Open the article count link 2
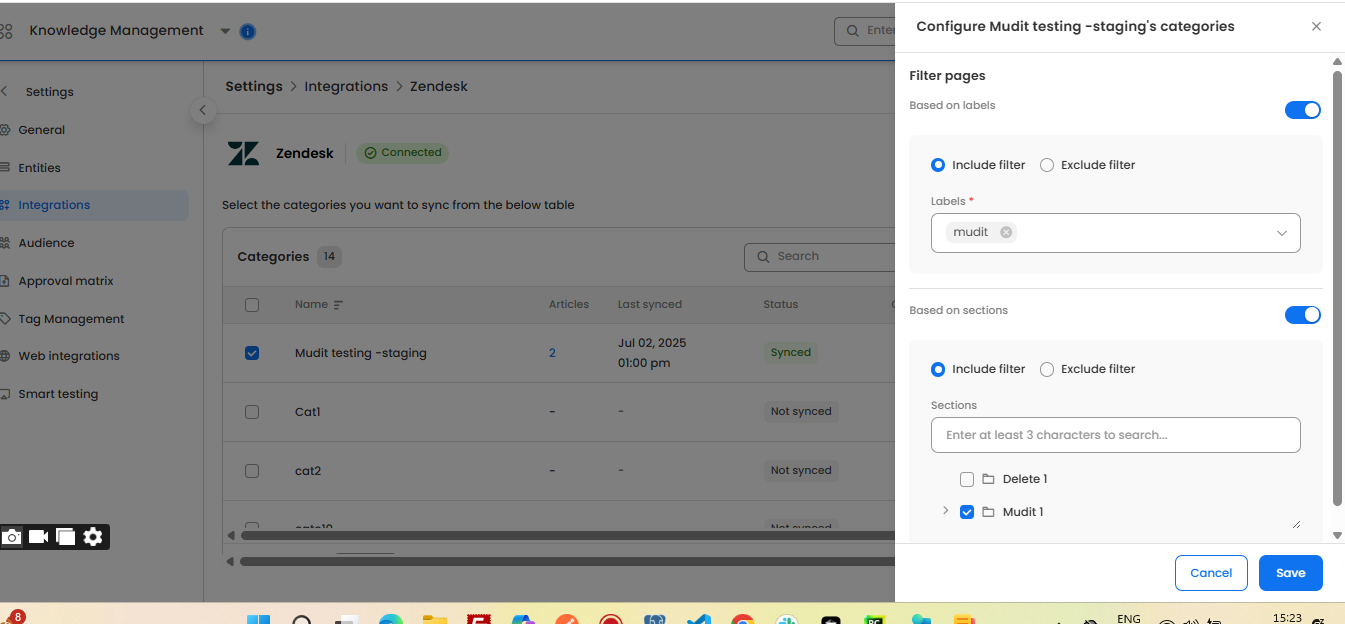1345x624 pixels. coord(552,353)
